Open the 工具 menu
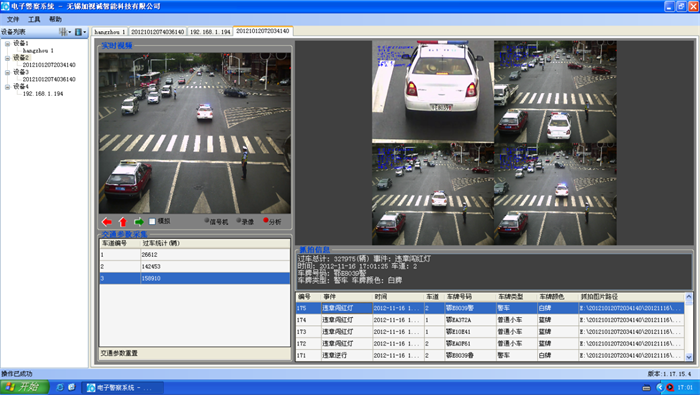Image resolution: width=700 pixels, height=395 pixels. 34,19
